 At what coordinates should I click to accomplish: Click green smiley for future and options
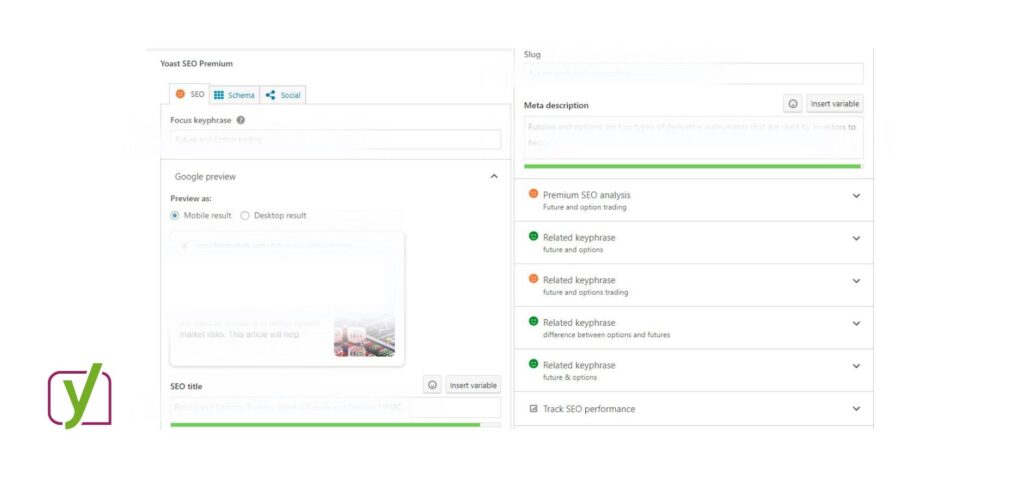coord(534,237)
